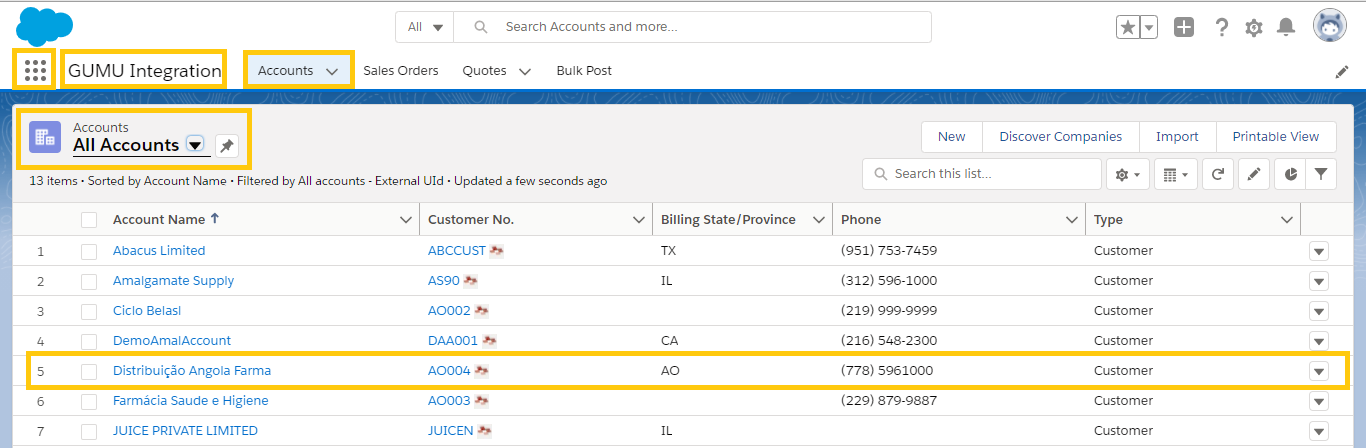Click the Edit List pencil icon
This screenshot has height=448, width=1366.
click(1253, 174)
